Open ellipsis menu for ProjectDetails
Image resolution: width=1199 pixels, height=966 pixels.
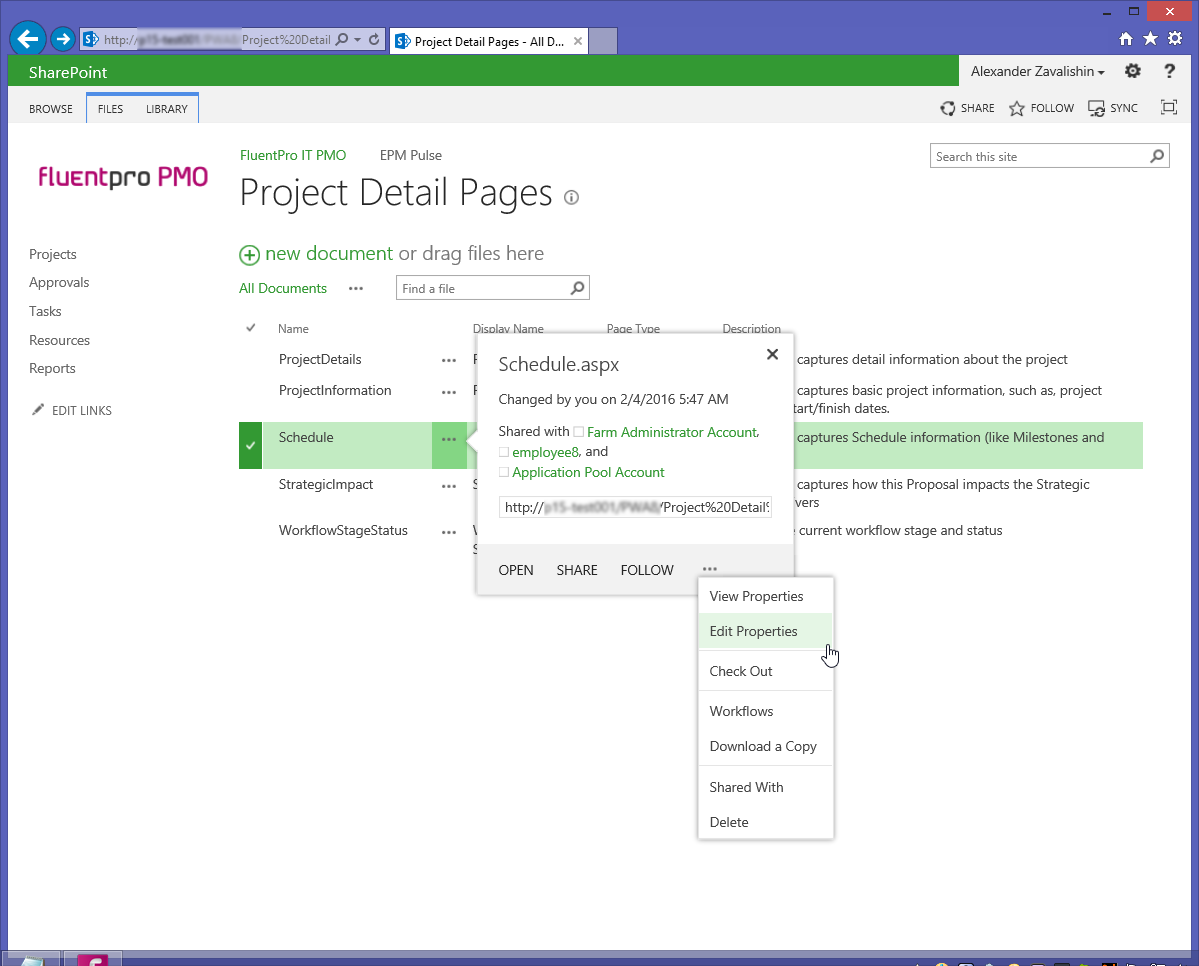449,360
